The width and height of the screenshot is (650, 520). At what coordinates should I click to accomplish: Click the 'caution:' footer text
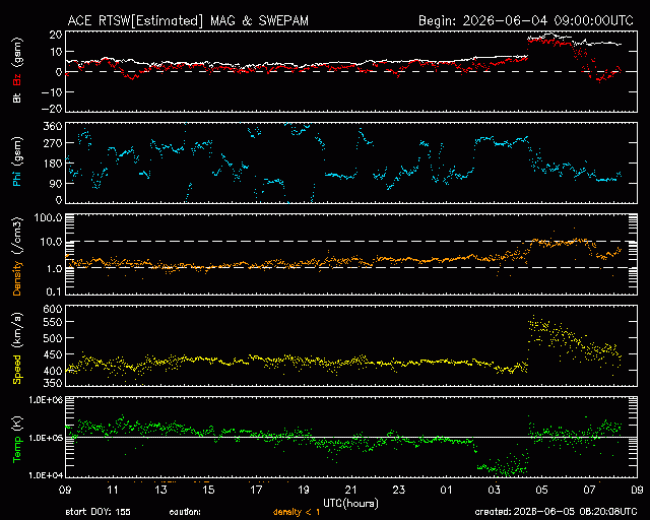pyautogui.click(x=185, y=512)
